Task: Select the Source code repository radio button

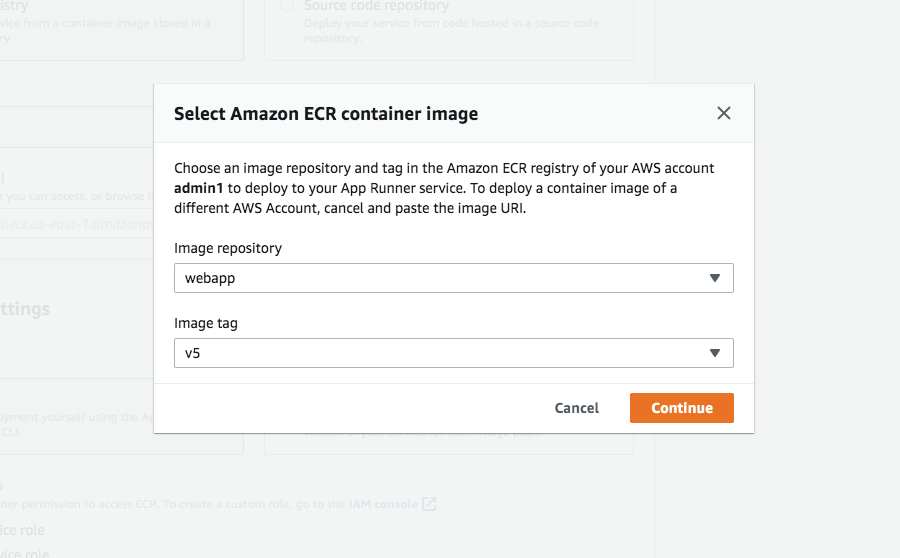Action: coord(287,6)
